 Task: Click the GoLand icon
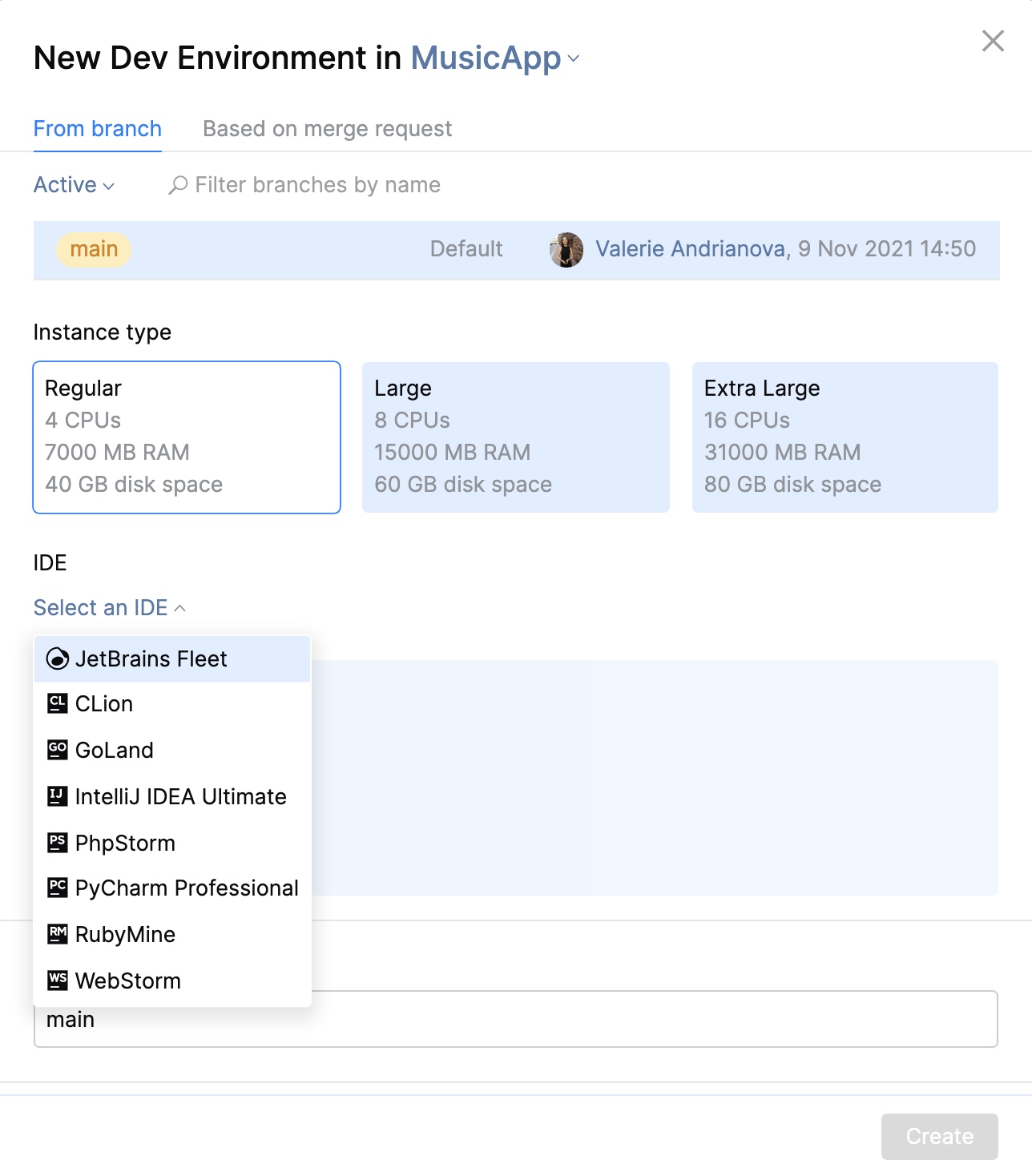58,751
